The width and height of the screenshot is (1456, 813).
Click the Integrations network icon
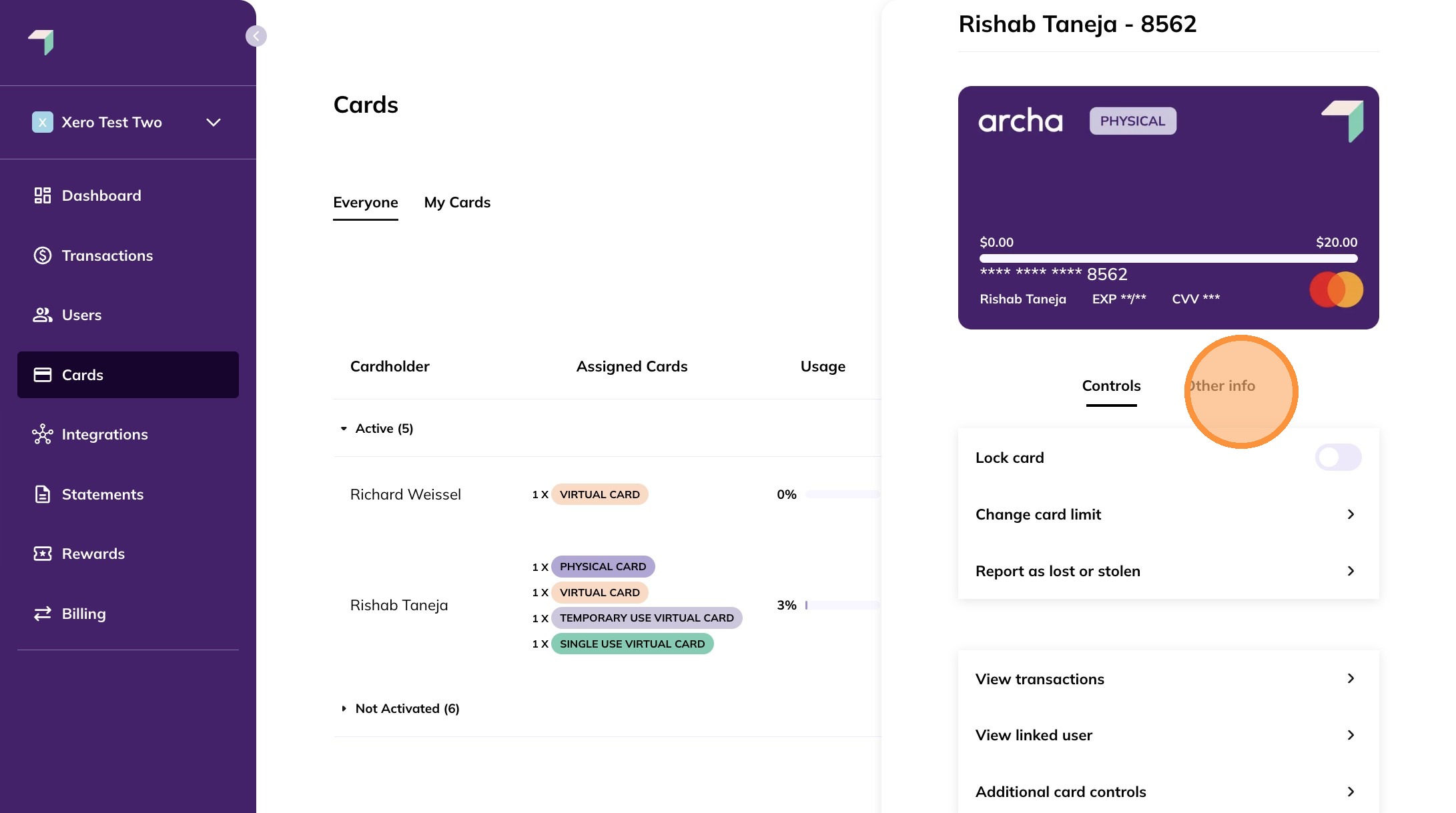(43, 434)
